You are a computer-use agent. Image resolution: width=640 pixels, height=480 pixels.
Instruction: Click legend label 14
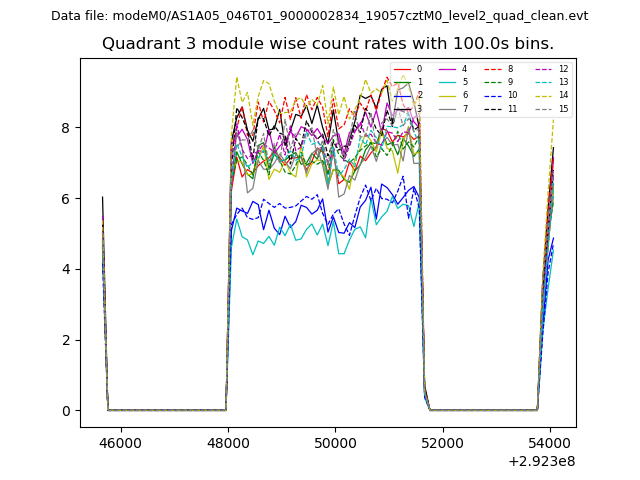(563, 95)
